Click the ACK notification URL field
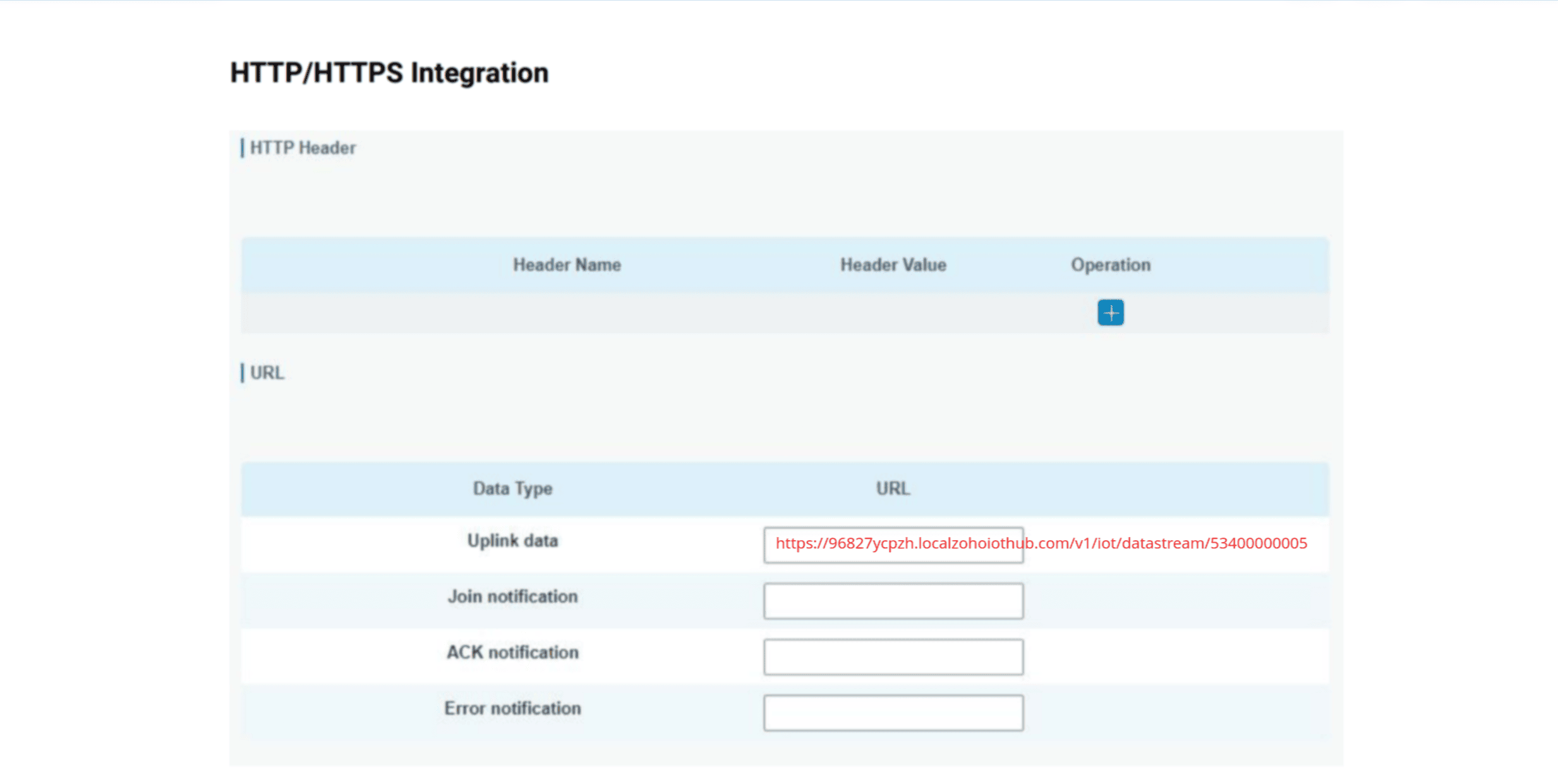This screenshot has height=784, width=1558. tap(892, 656)
